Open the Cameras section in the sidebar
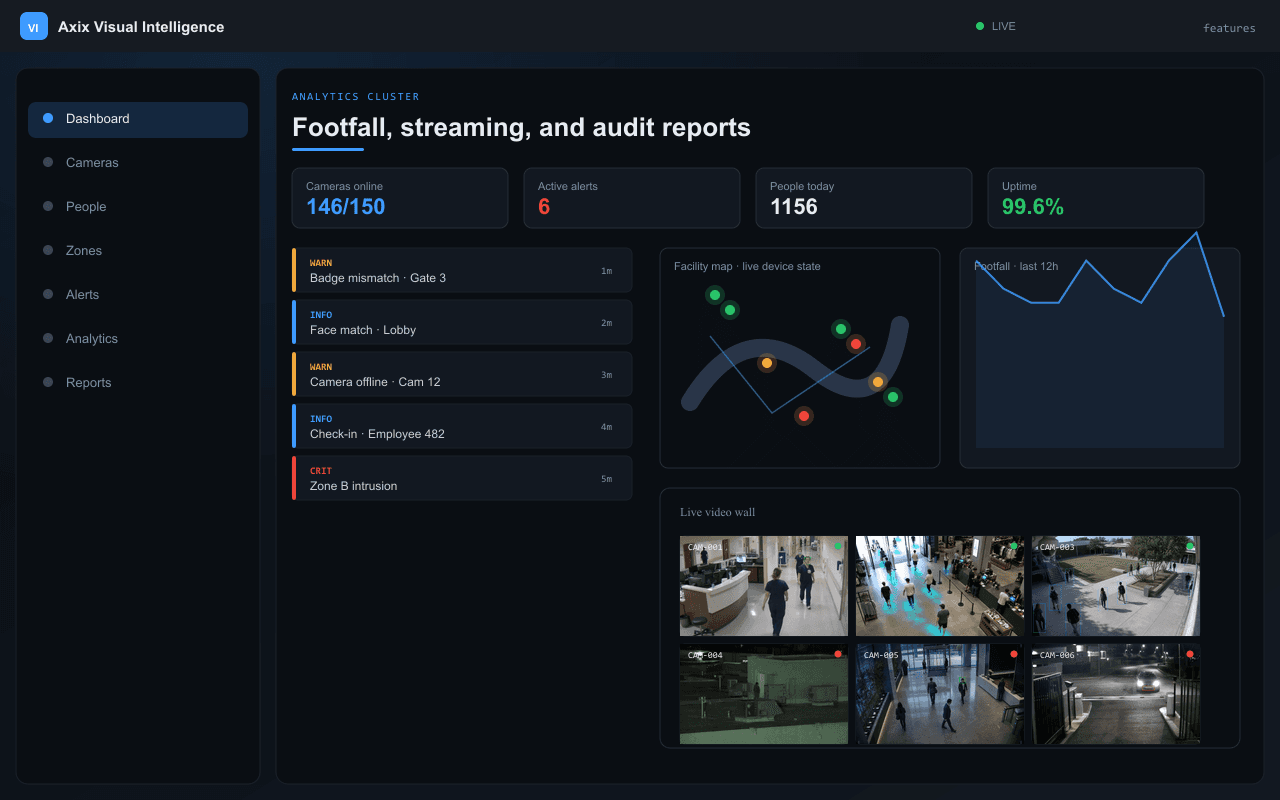Screen dimensions: 1280x800 click(138, 163)
